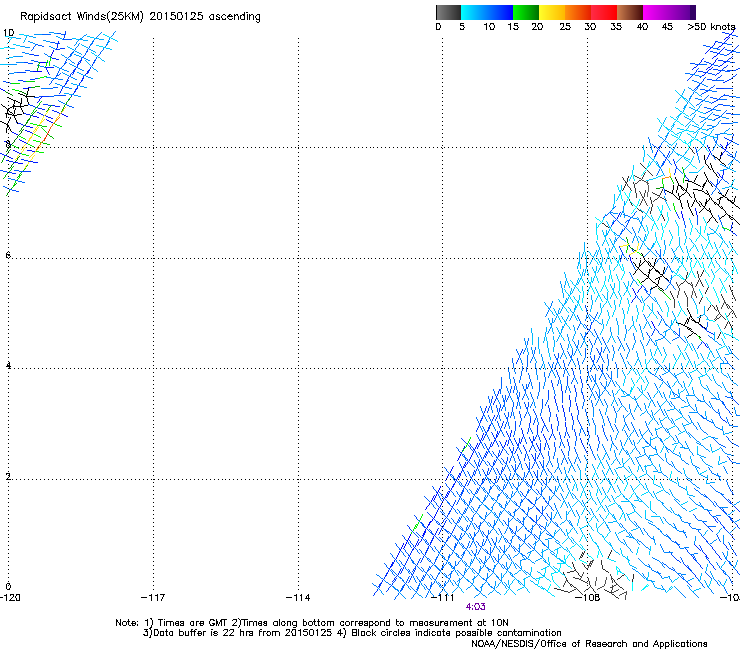
Task: Select the red 30–35 knots legend swatch
Action: (604, 12)
